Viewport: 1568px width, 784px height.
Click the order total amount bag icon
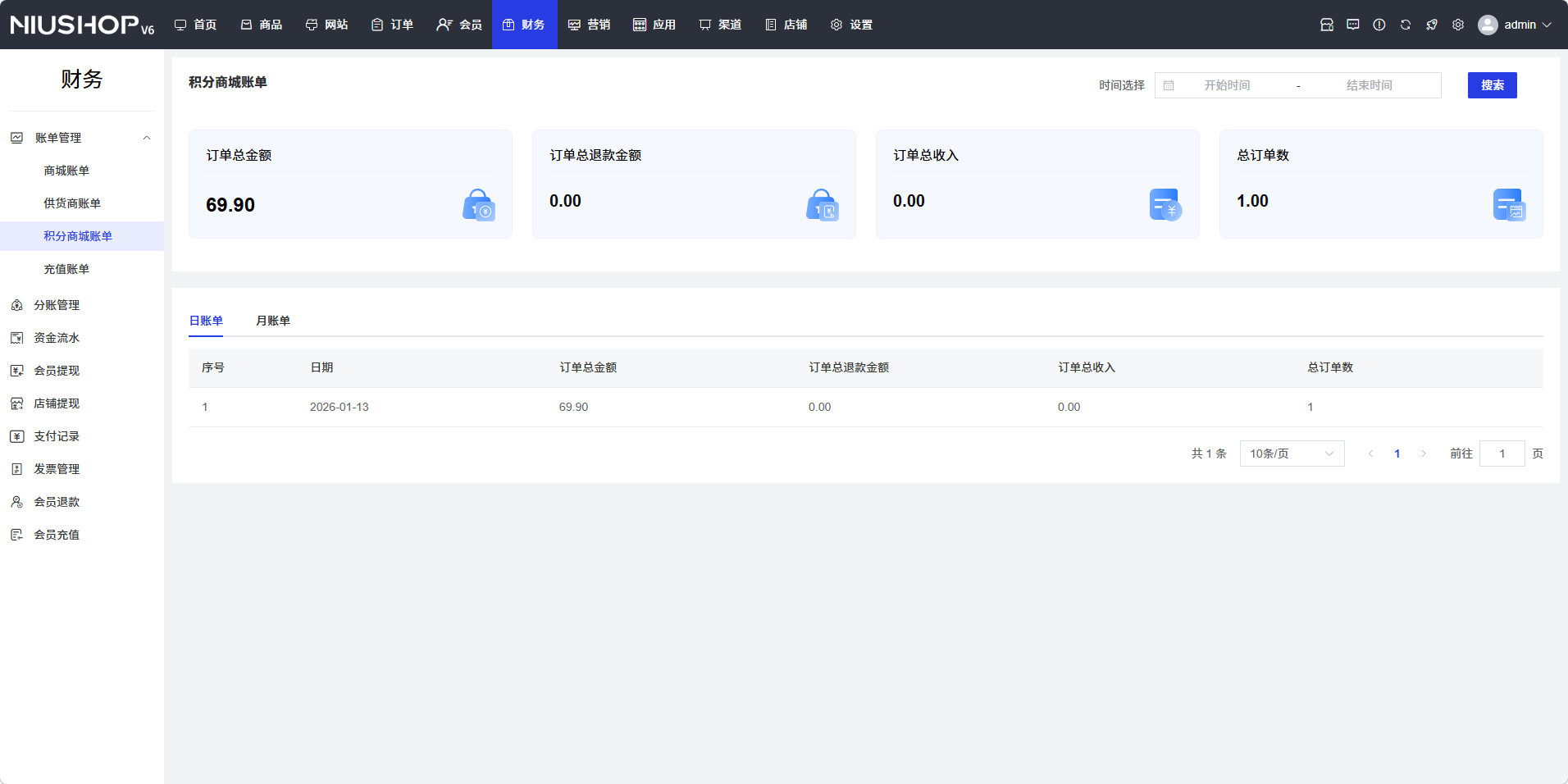(x=478, y=205)
